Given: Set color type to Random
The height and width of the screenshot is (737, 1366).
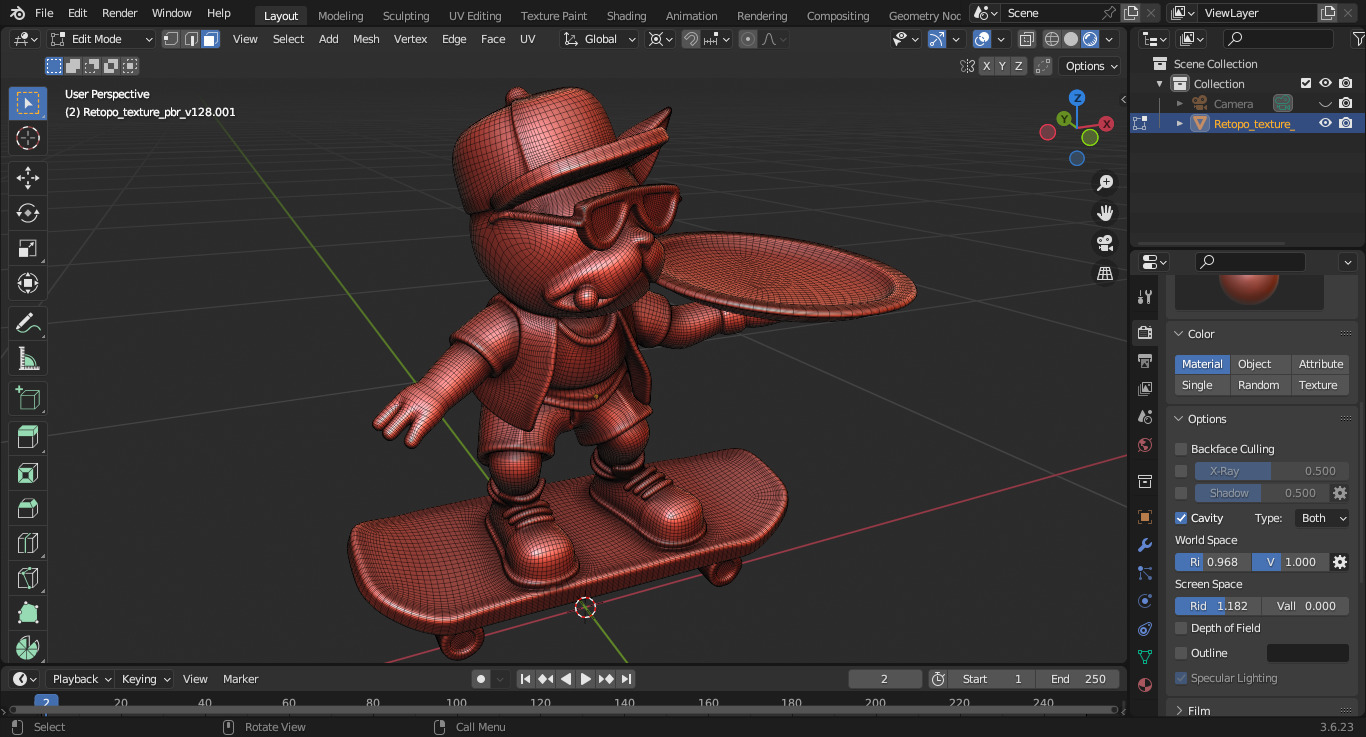Looking at the screenshot, I should 1259,385.
